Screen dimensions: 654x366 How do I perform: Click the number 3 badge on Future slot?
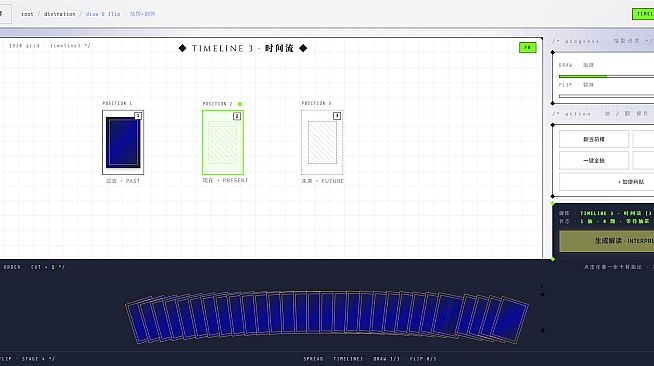[x=337, y=116]
